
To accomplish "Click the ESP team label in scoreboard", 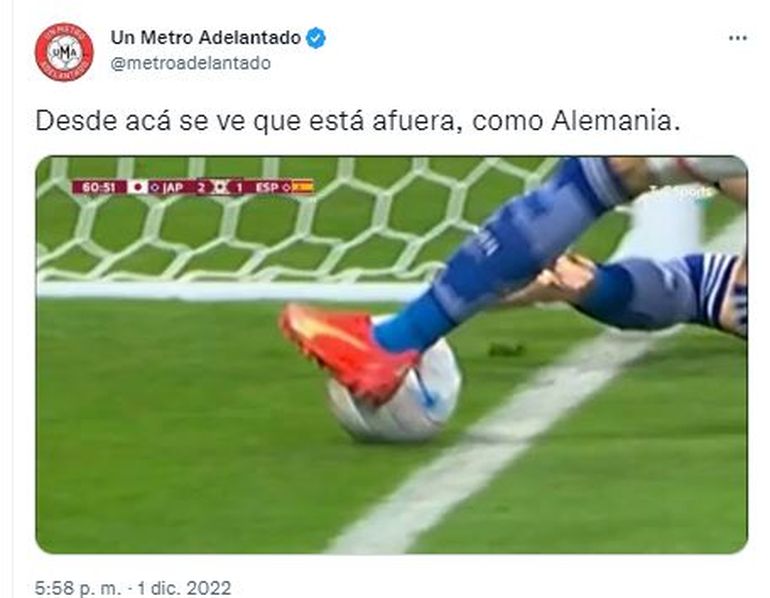I will (267, 187).
